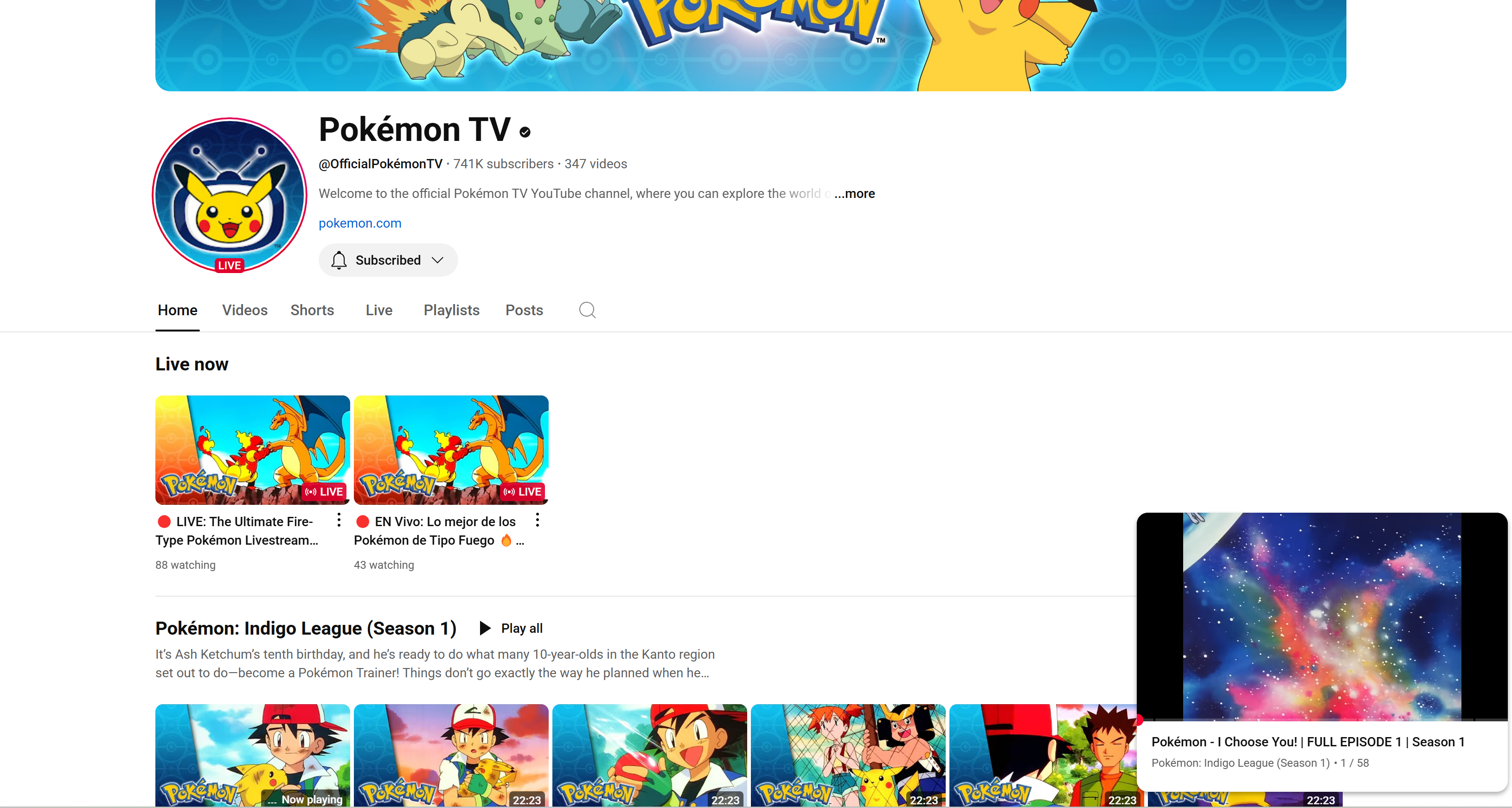Open the EN Vivo Tipo Fuego stream title
This screenshot has height=808, width=1512.
click(439, 530)
